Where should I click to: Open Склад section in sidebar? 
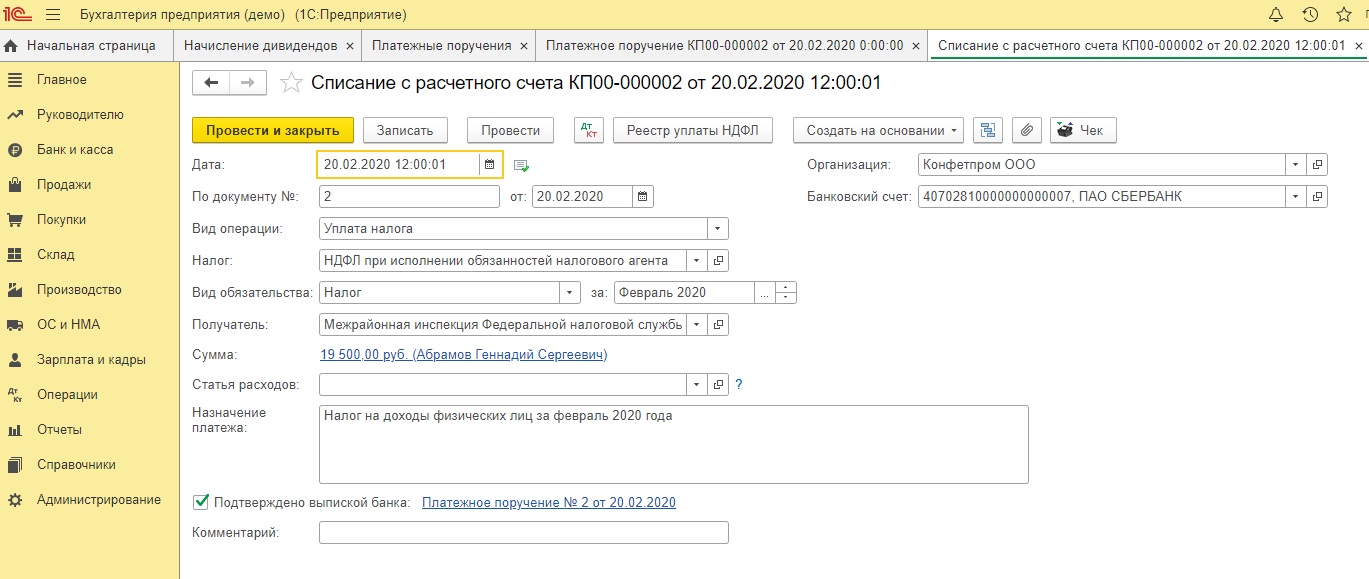(x=56, y=255)
